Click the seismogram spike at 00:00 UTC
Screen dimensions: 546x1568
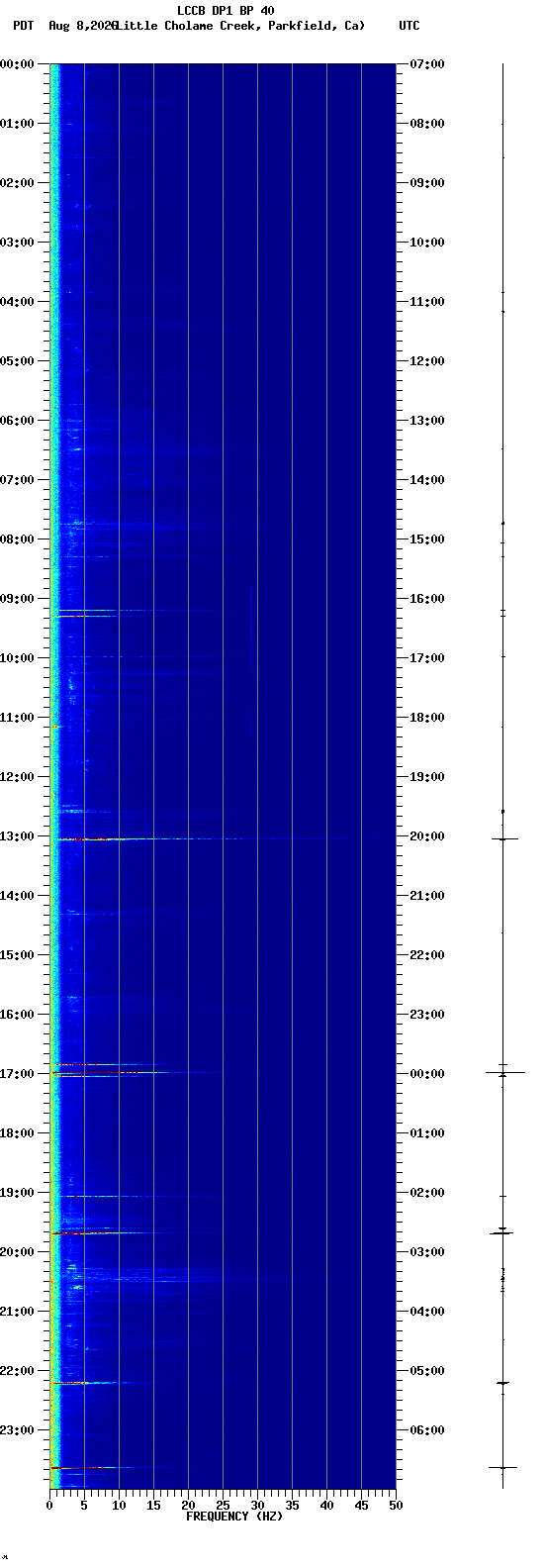[504, 1072]
